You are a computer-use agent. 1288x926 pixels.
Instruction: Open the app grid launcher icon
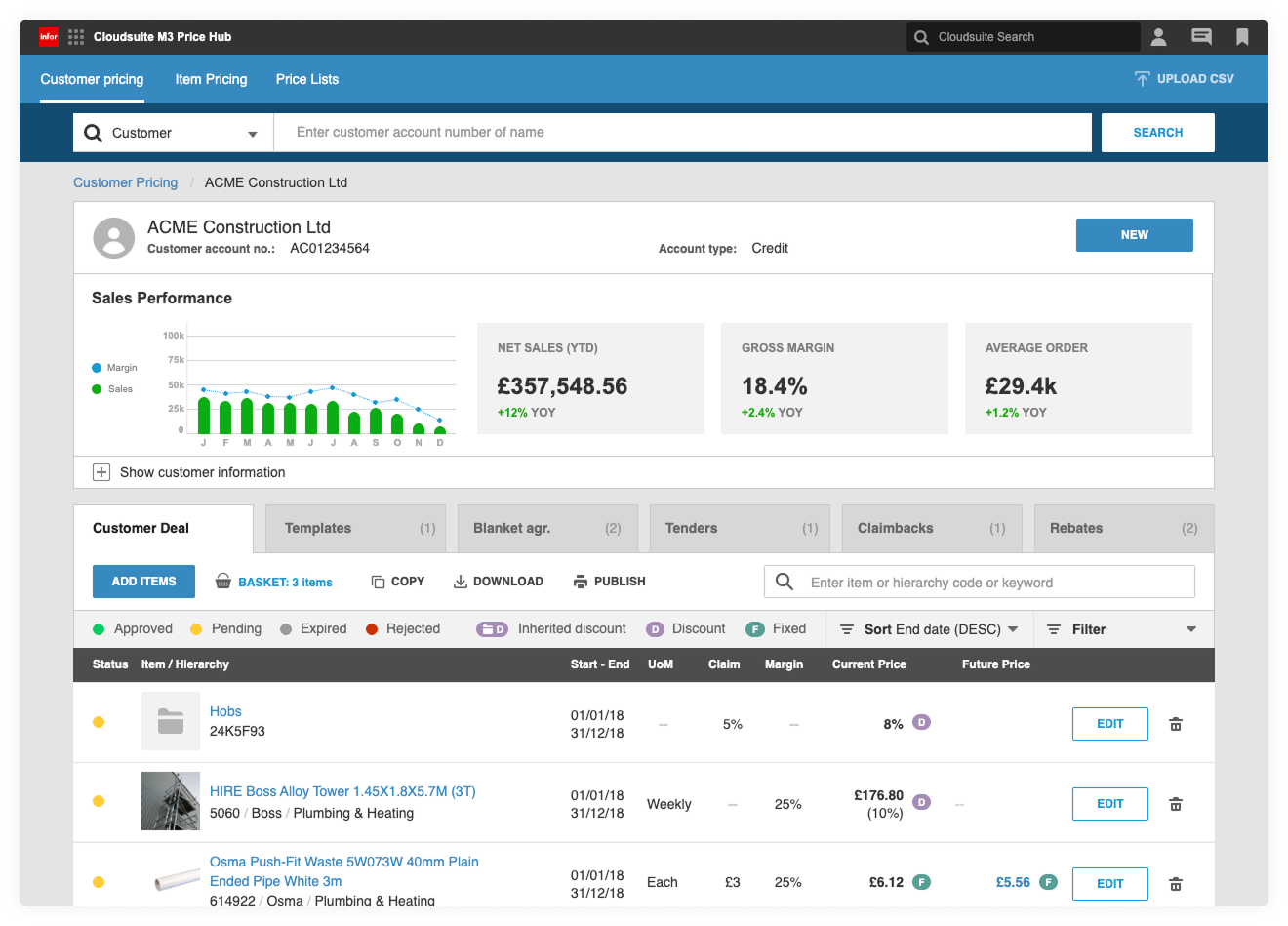76,37
